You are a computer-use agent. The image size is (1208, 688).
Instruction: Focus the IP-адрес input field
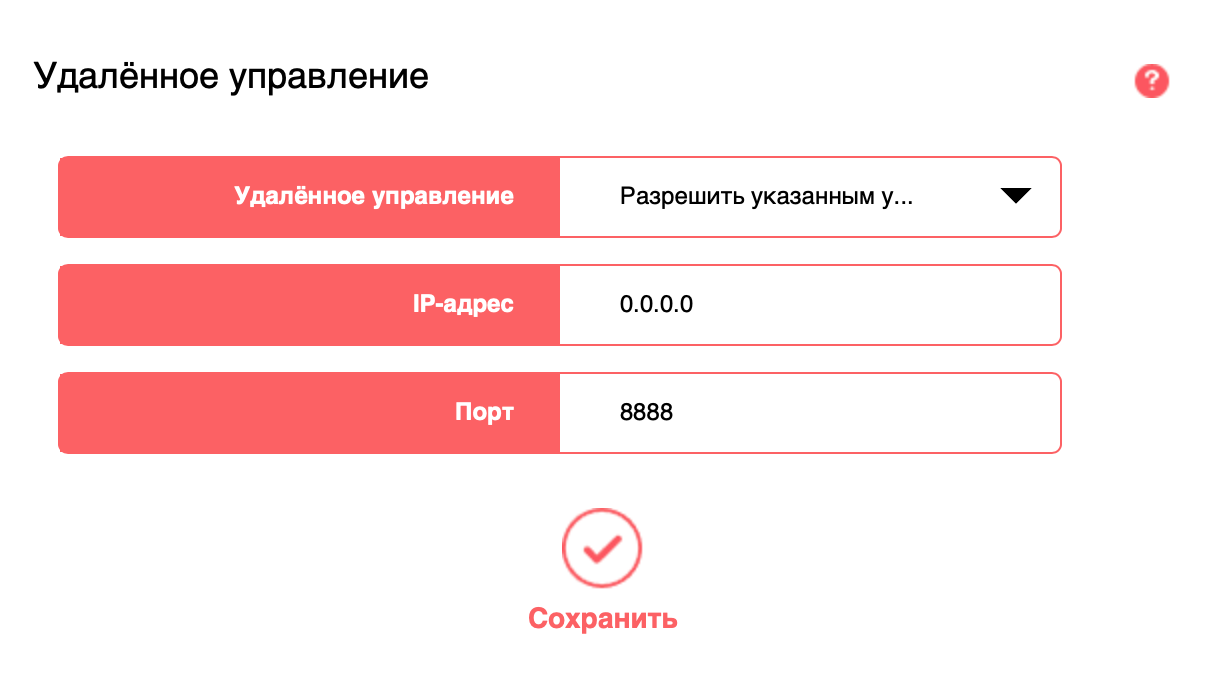pos(810,305)
